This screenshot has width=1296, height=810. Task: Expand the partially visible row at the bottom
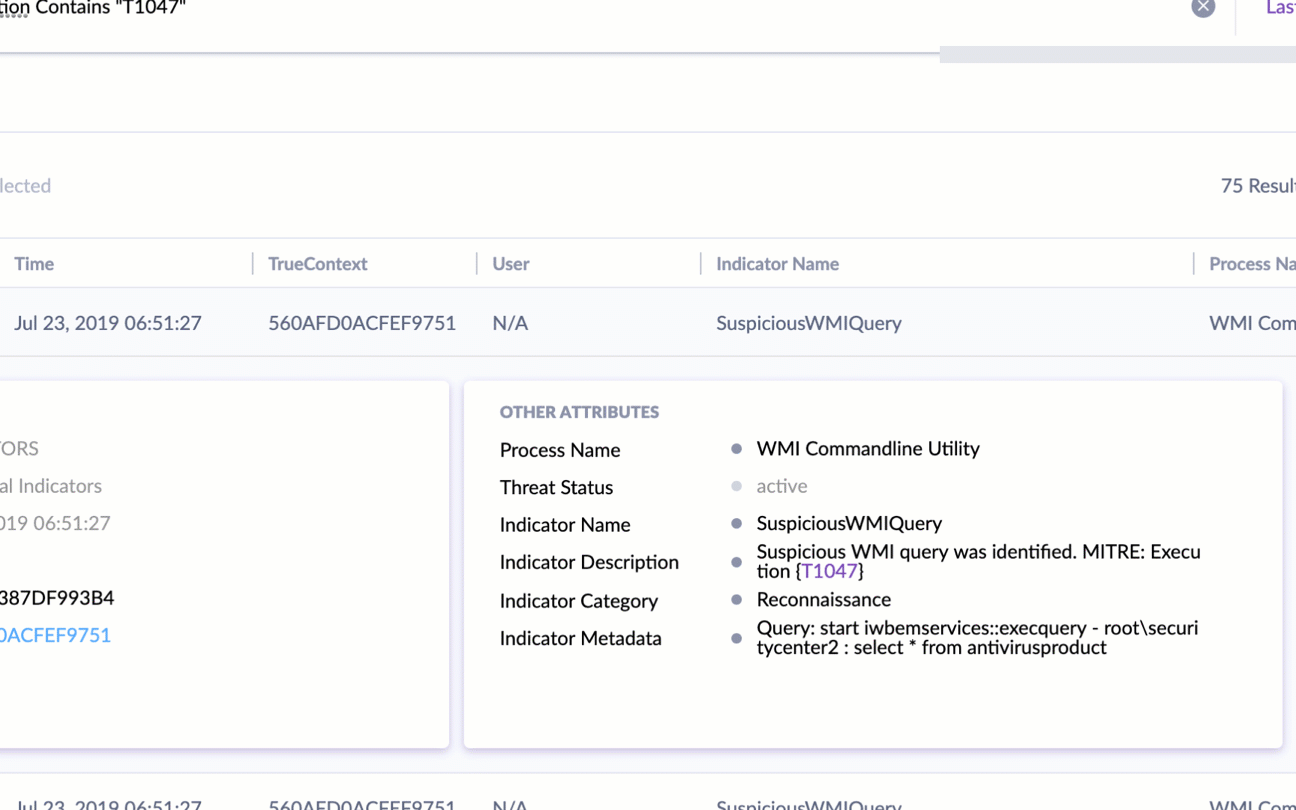[600, 802]
